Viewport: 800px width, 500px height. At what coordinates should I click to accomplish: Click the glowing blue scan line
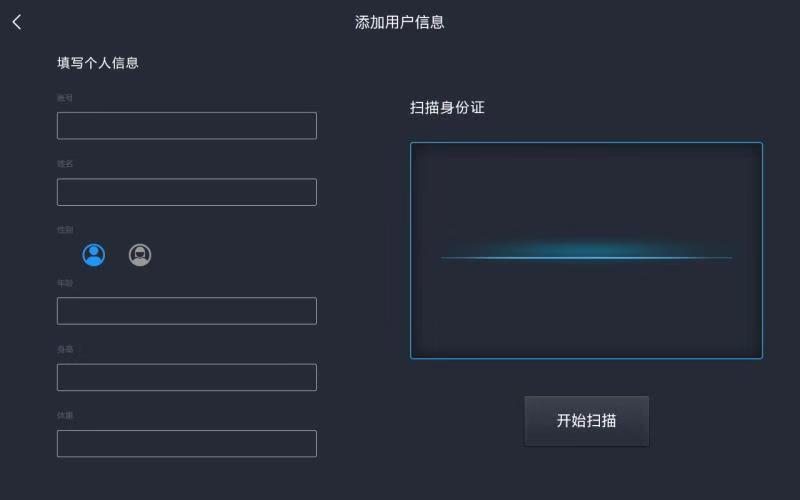coord(586,257)
